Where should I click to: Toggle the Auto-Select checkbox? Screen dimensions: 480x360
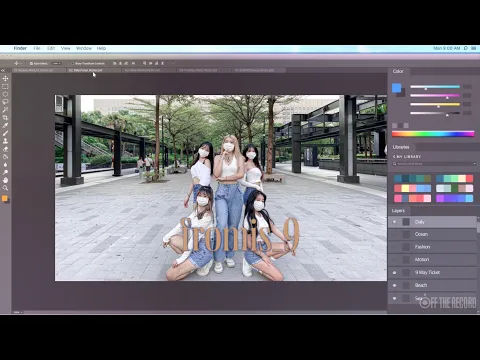(31, 63)
